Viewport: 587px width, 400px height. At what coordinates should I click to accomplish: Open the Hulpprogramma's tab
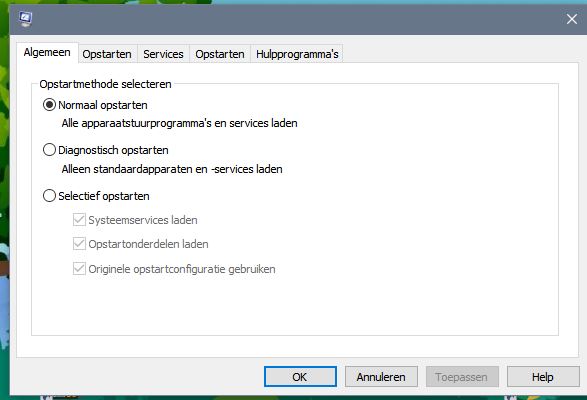coord(297,54)
